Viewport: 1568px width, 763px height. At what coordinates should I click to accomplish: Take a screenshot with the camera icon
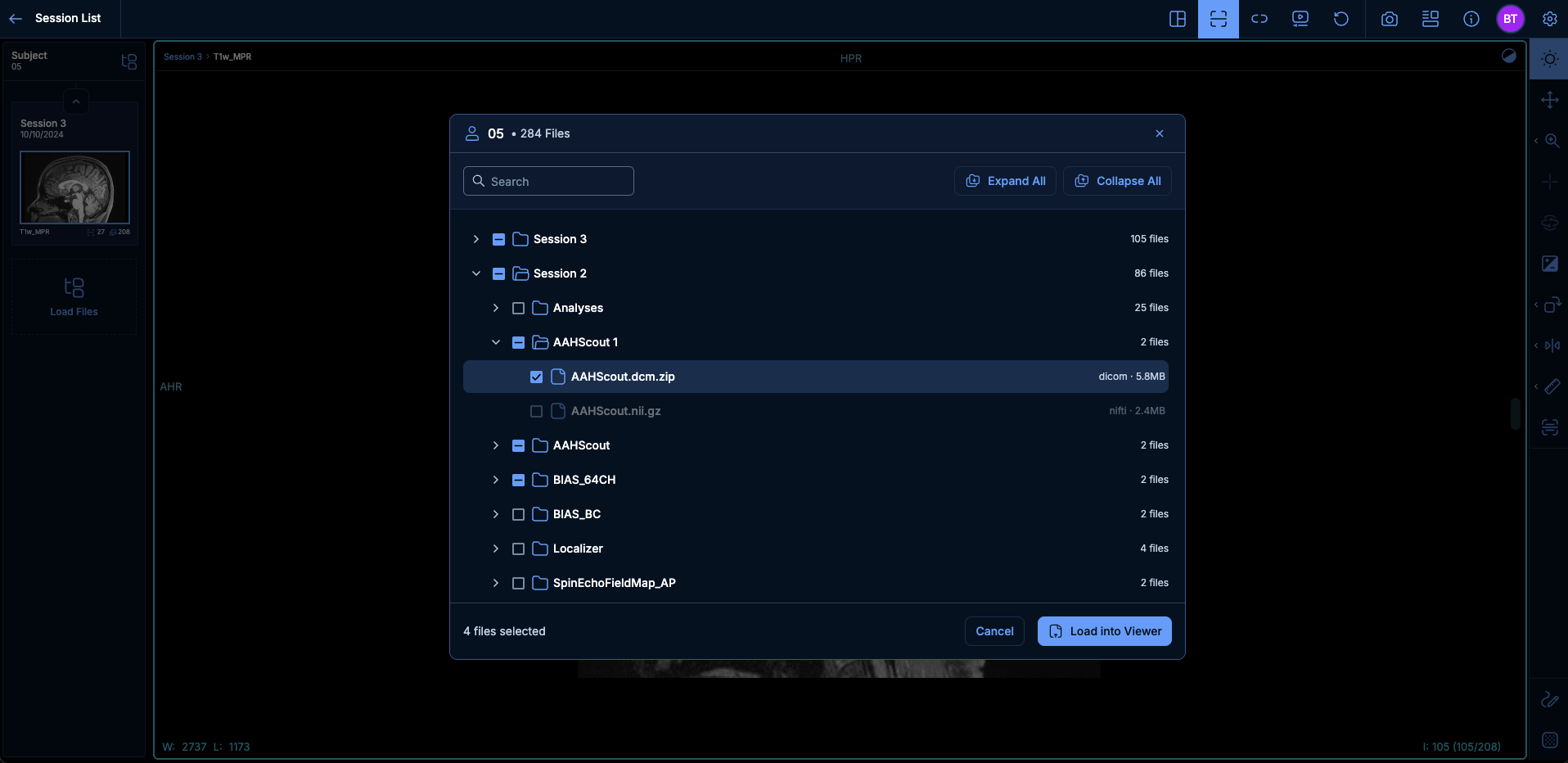[x=1390, y=19]
